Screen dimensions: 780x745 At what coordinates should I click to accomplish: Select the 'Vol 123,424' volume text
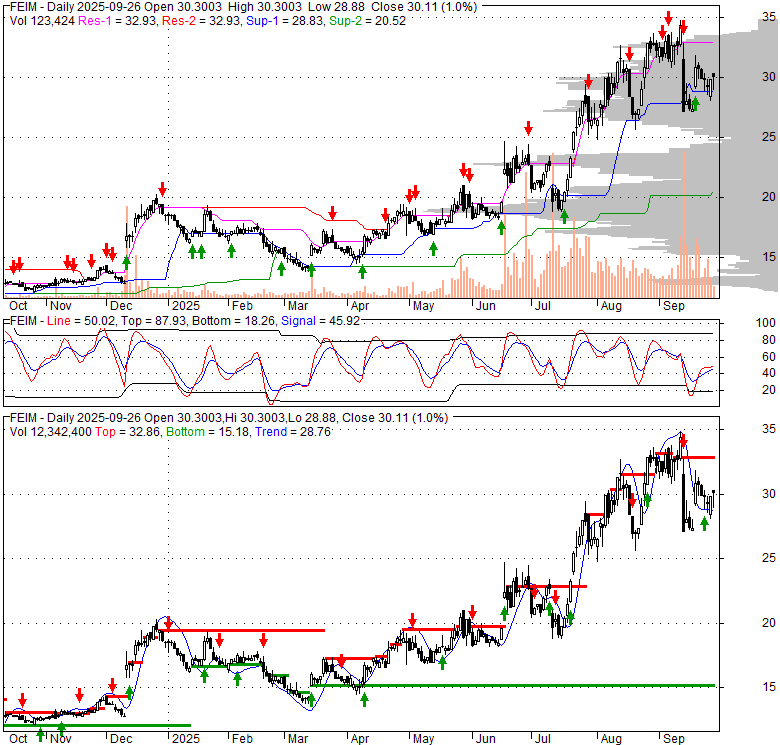click(x=42, y=21)
